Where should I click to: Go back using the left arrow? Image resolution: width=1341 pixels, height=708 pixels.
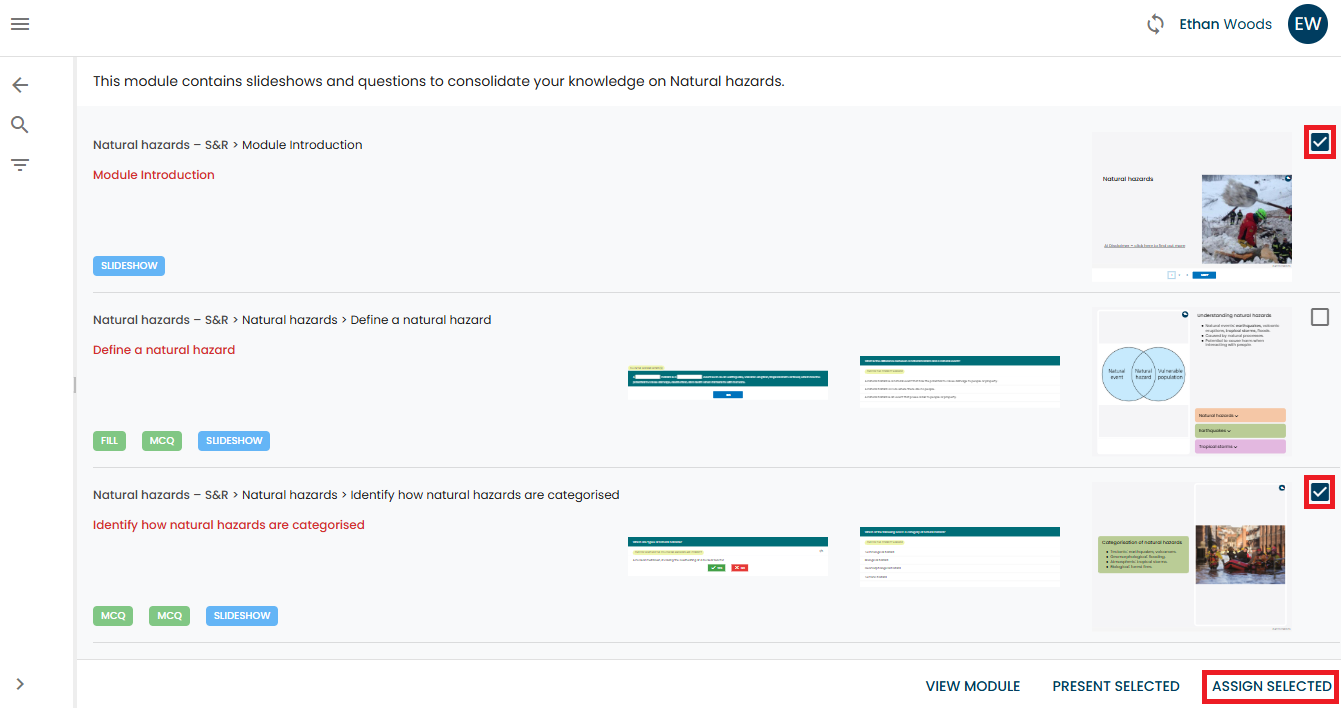(x=20, y=85)
